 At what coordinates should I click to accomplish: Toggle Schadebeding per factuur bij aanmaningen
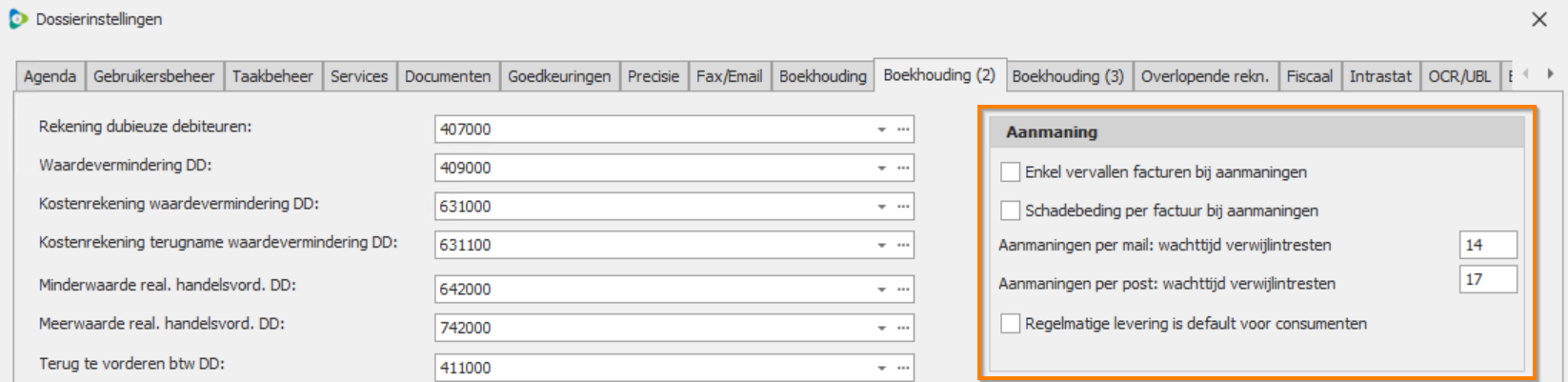(x=1011, y=211)
